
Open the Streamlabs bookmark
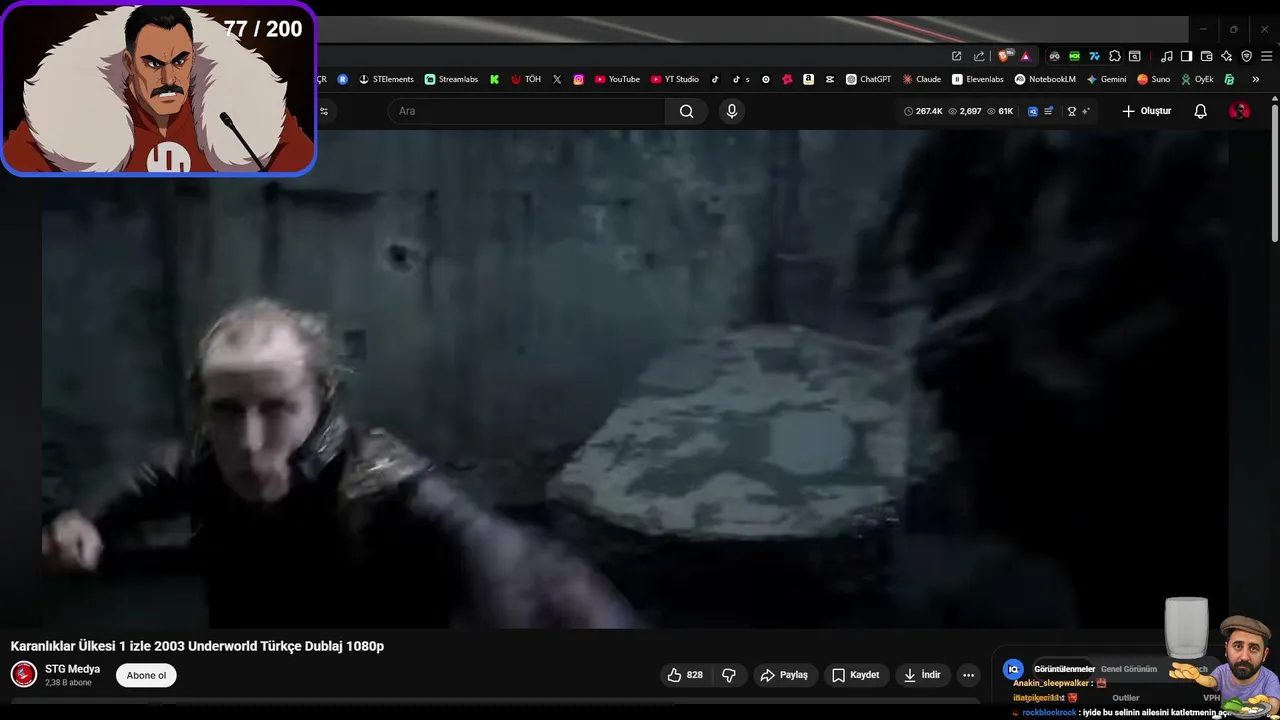451,79
